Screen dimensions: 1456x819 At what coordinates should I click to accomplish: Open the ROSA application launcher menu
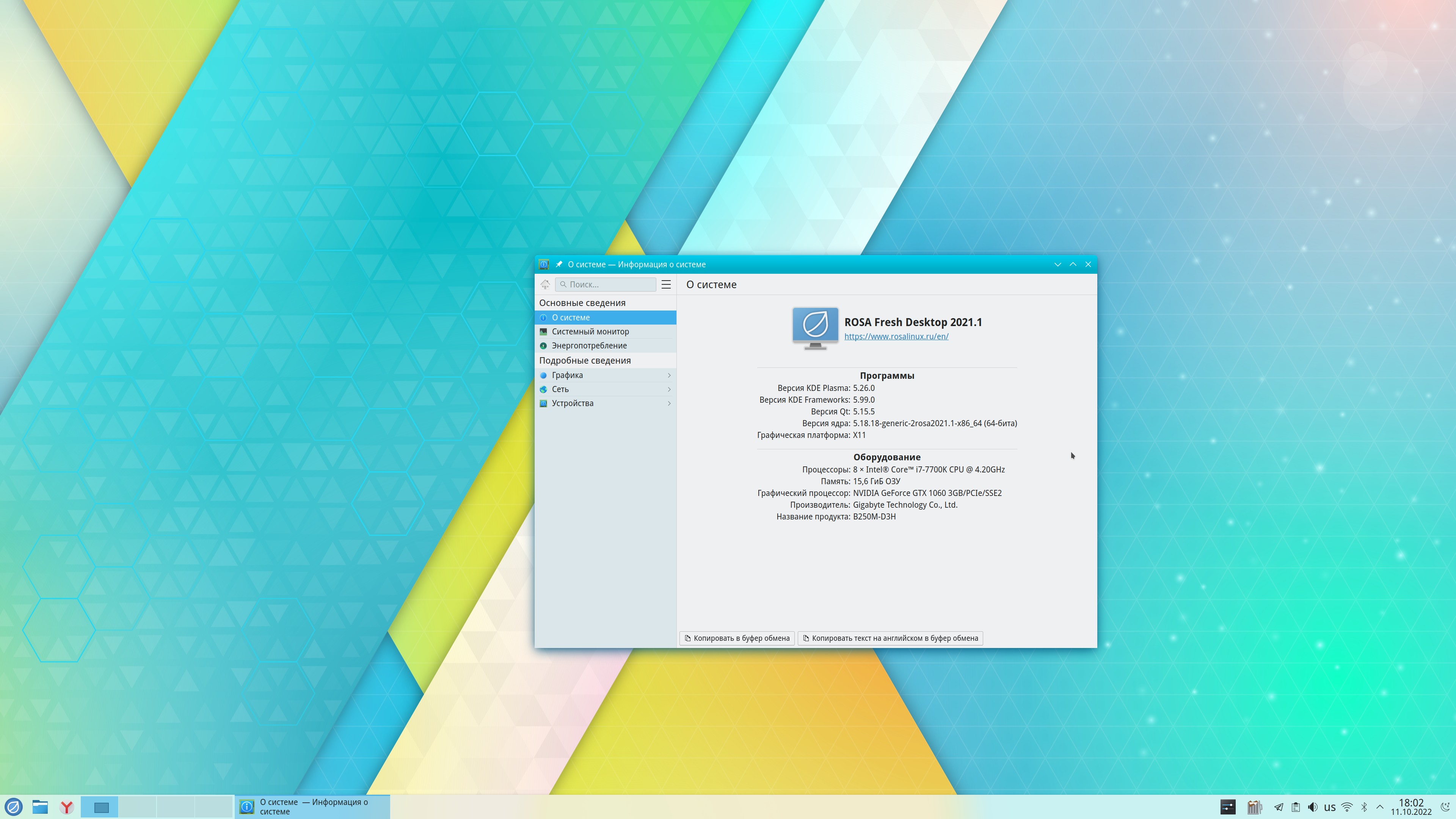[14, 806]
